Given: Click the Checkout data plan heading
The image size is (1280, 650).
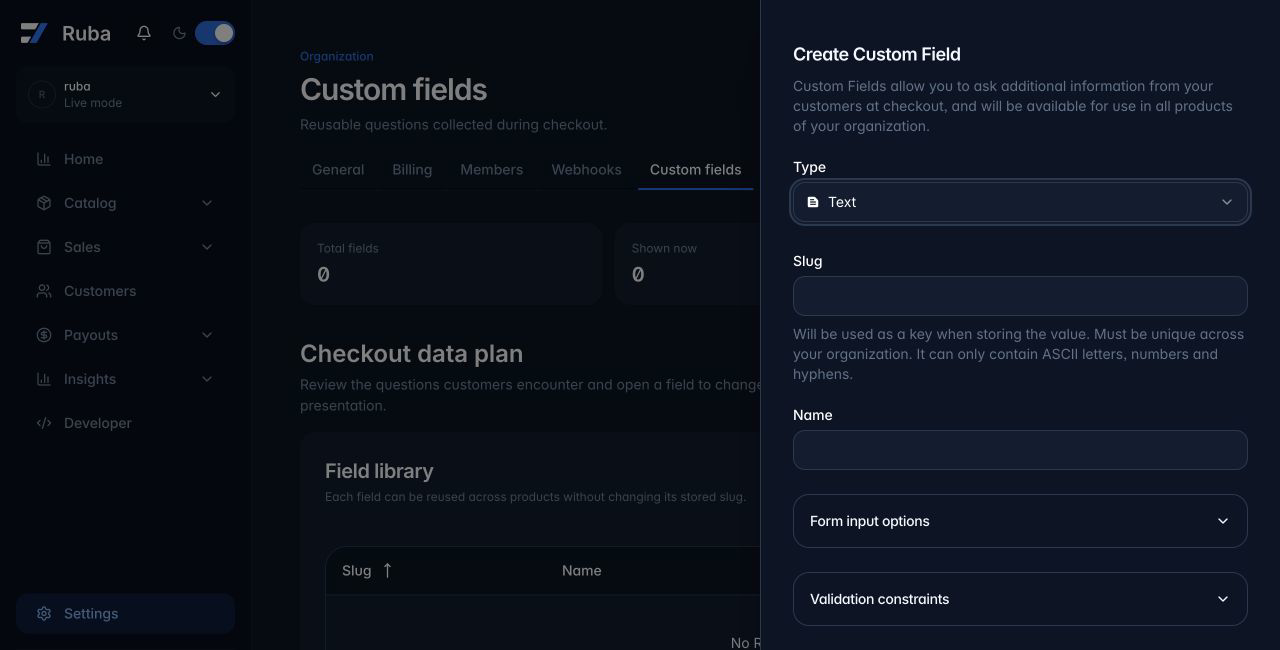Looking at the screenshot, I should click(x=411, y=354).
